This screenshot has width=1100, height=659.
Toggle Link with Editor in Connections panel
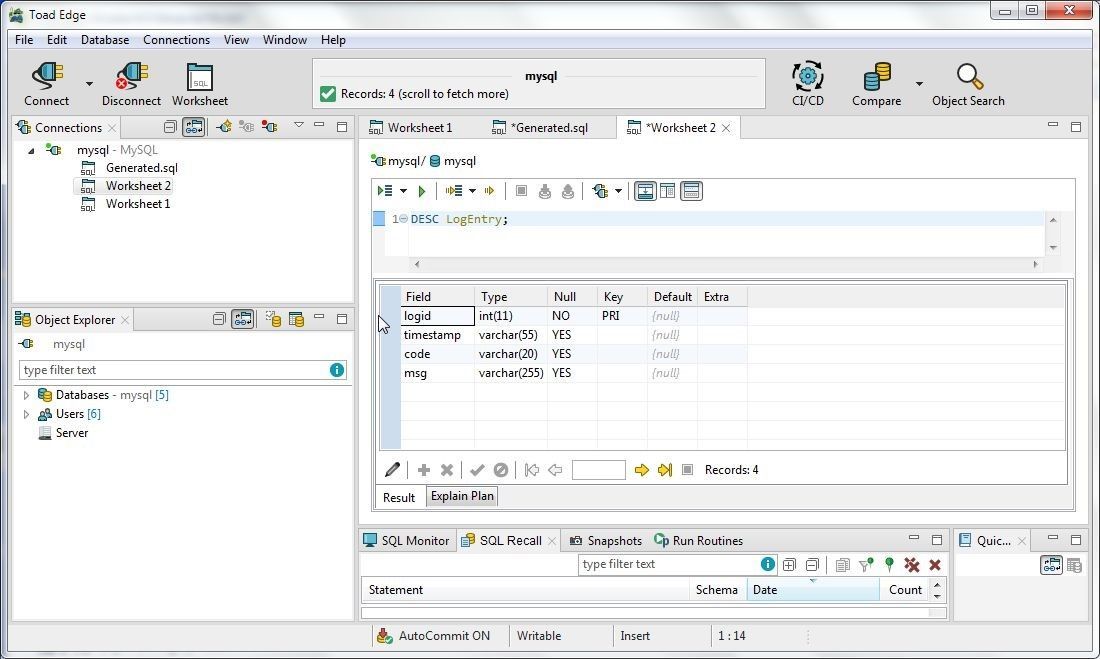[194, 127]
